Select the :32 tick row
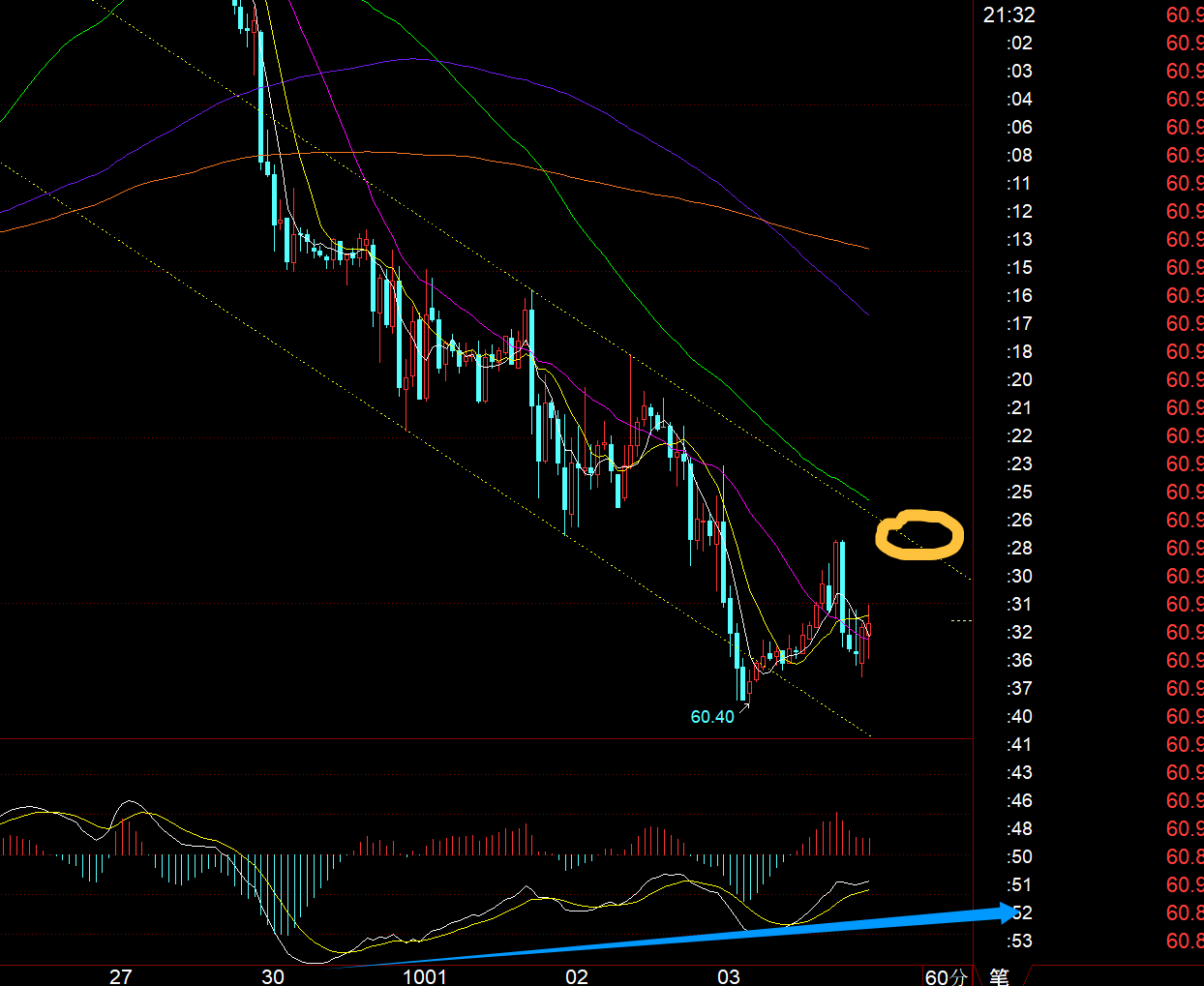 1089,632
